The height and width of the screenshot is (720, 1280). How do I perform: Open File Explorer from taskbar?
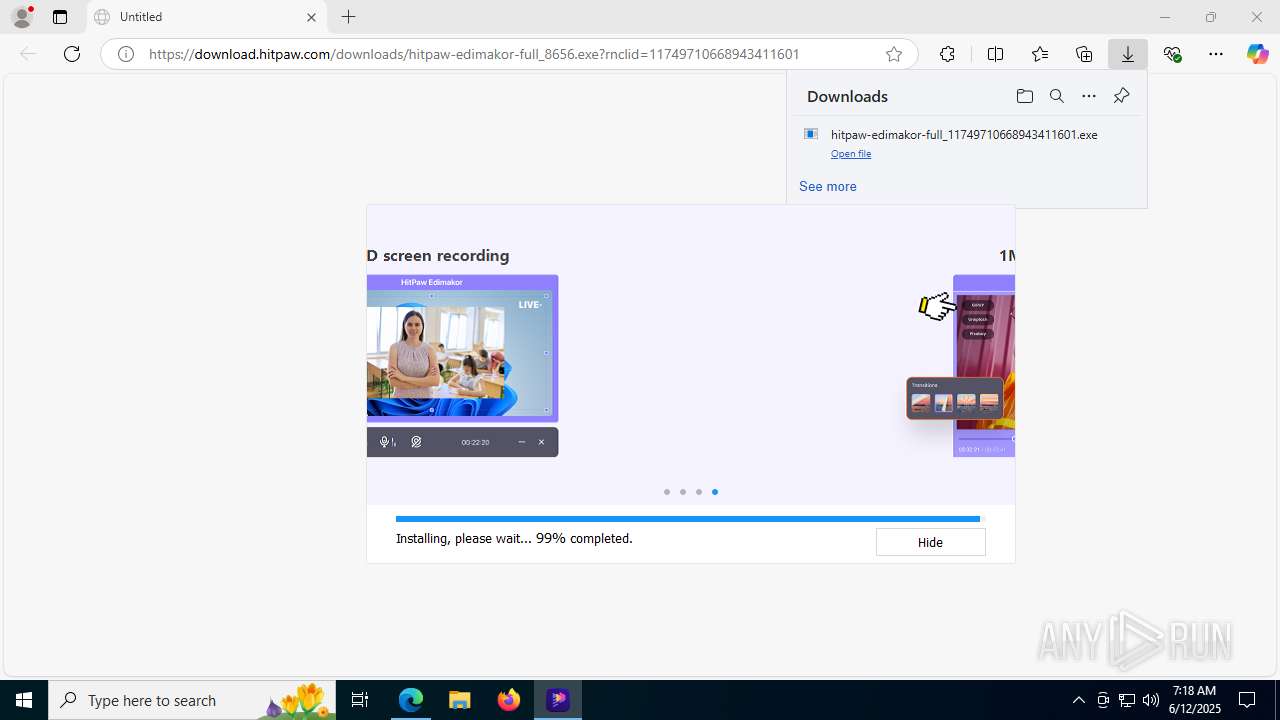[x=459, y=700]
